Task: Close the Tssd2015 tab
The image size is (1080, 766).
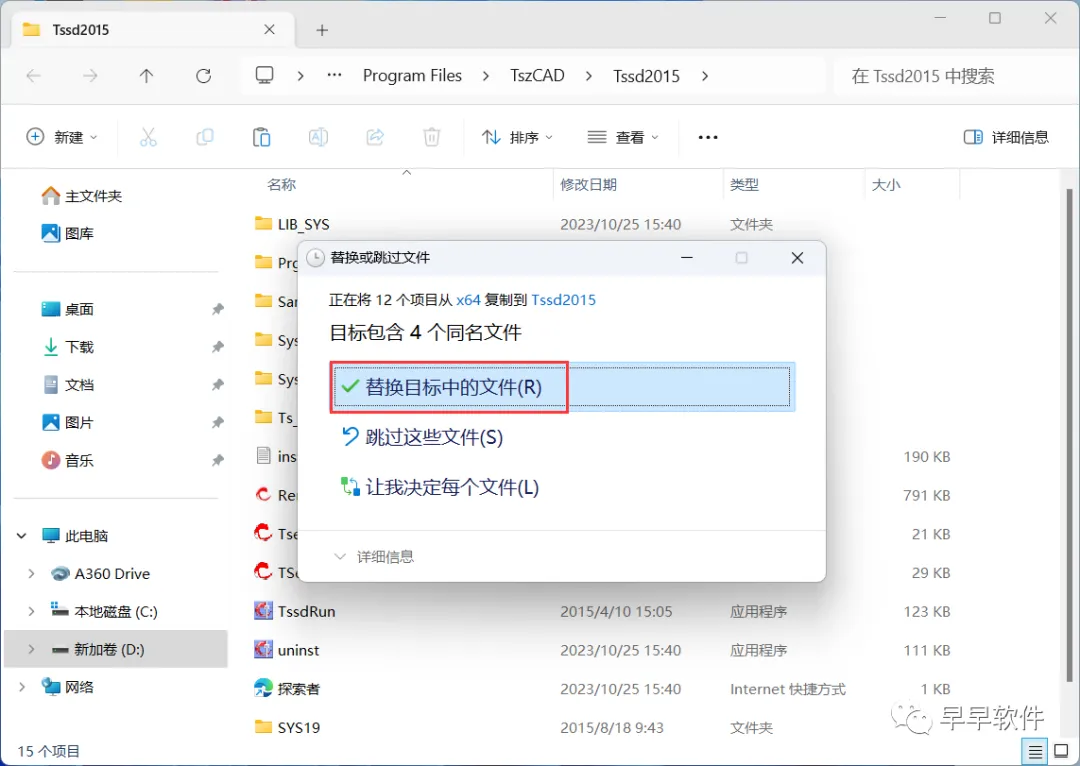Action: click(x=269, y=30)
